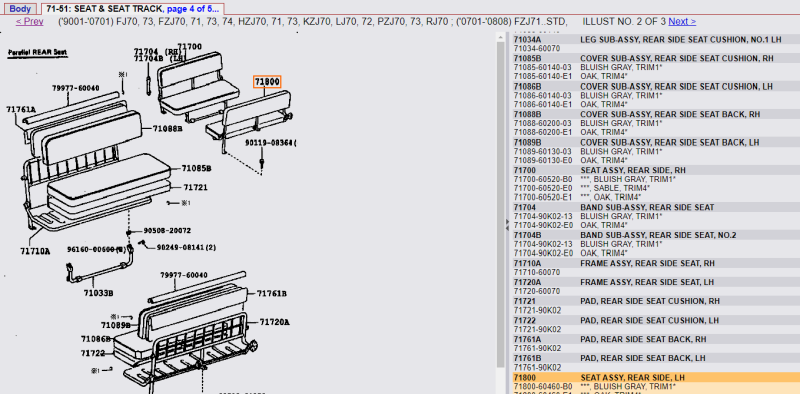The image size is (800, 394).
Task: Select 71761A Pad Rear Side Seat Back RH
Action: 656,339
